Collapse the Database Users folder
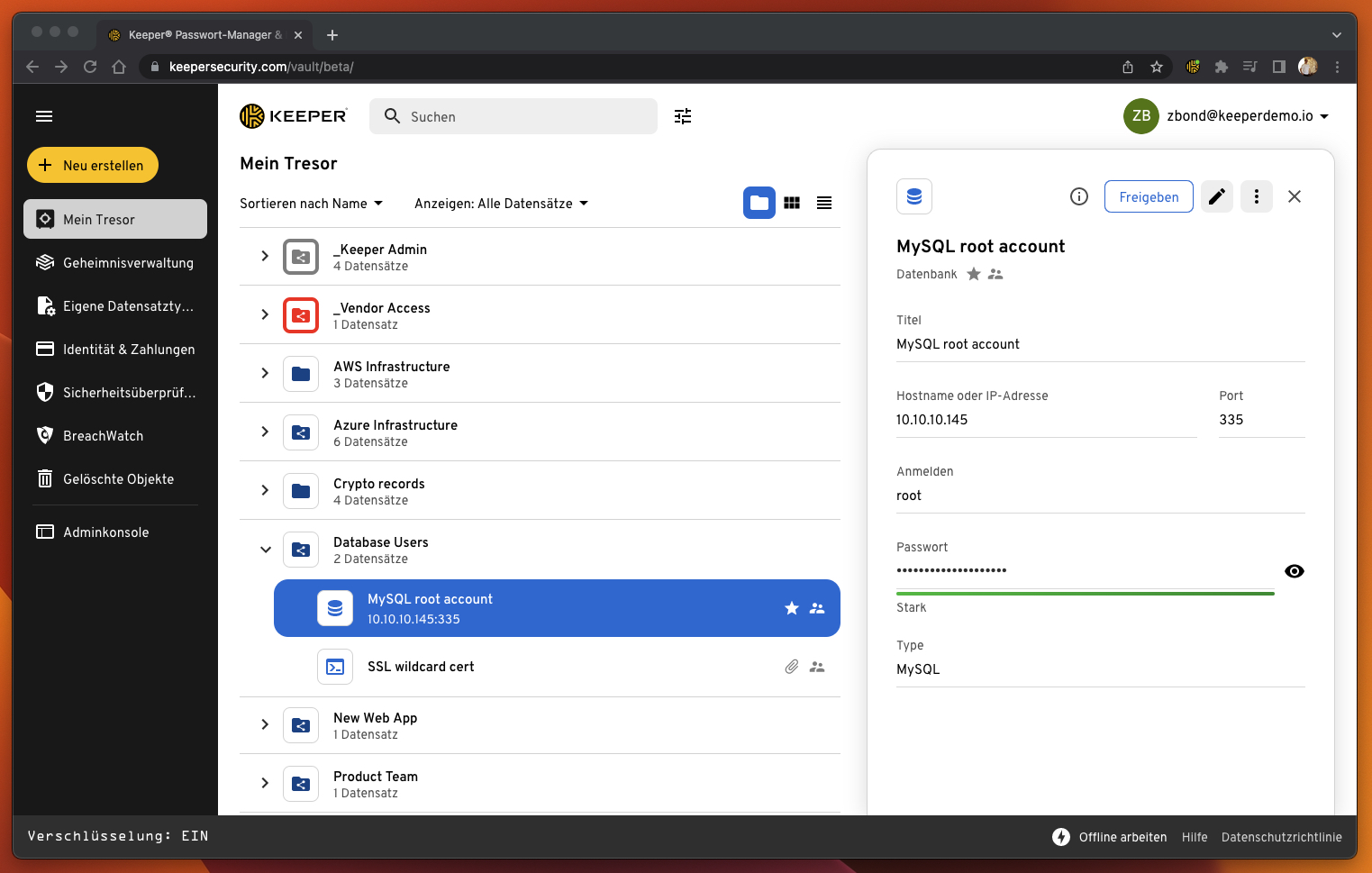Image resolution: width=1372 pixels, height=873 pixels. pyautogui.click(x=266, y=550)
